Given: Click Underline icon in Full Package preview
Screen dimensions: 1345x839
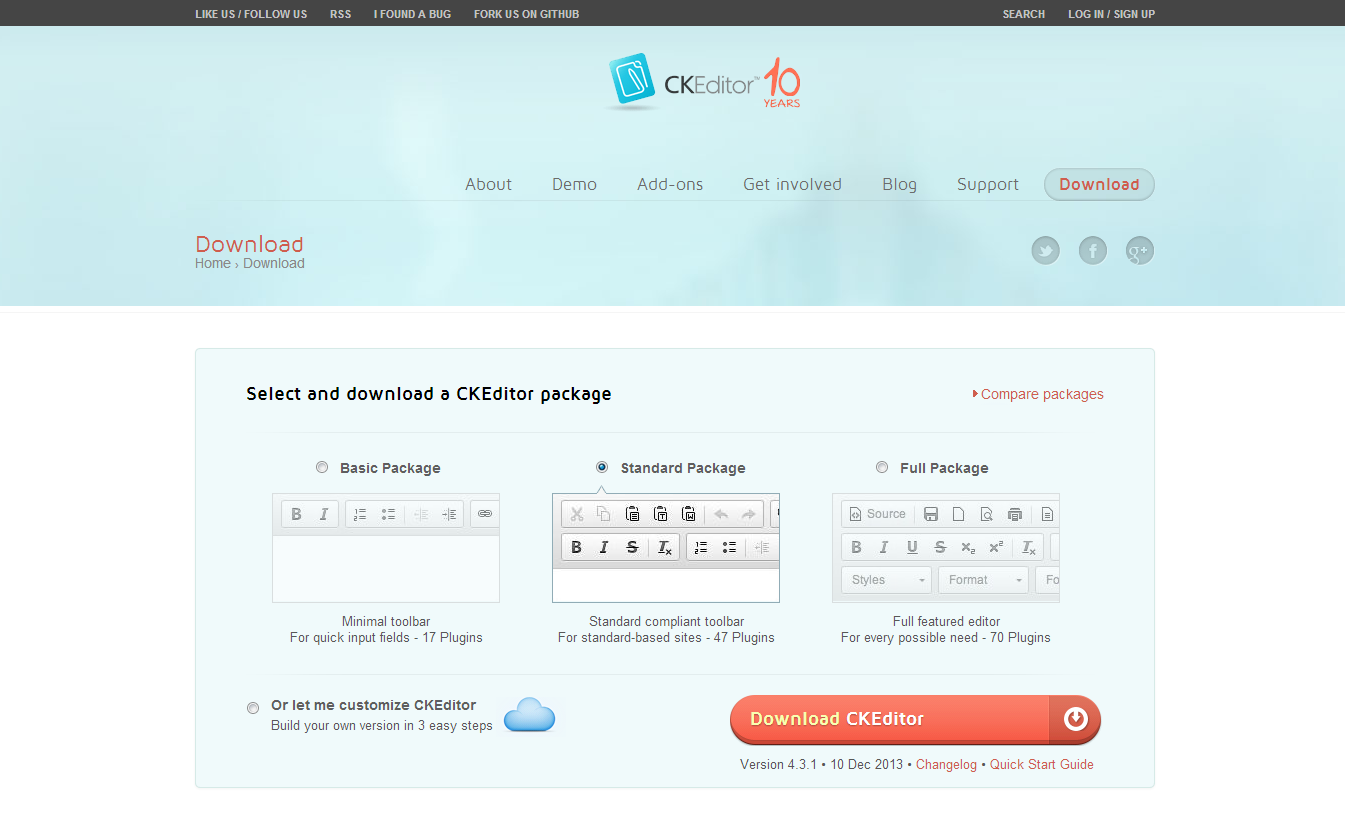Looking at the screenshot, I should (x=912, y=547).
